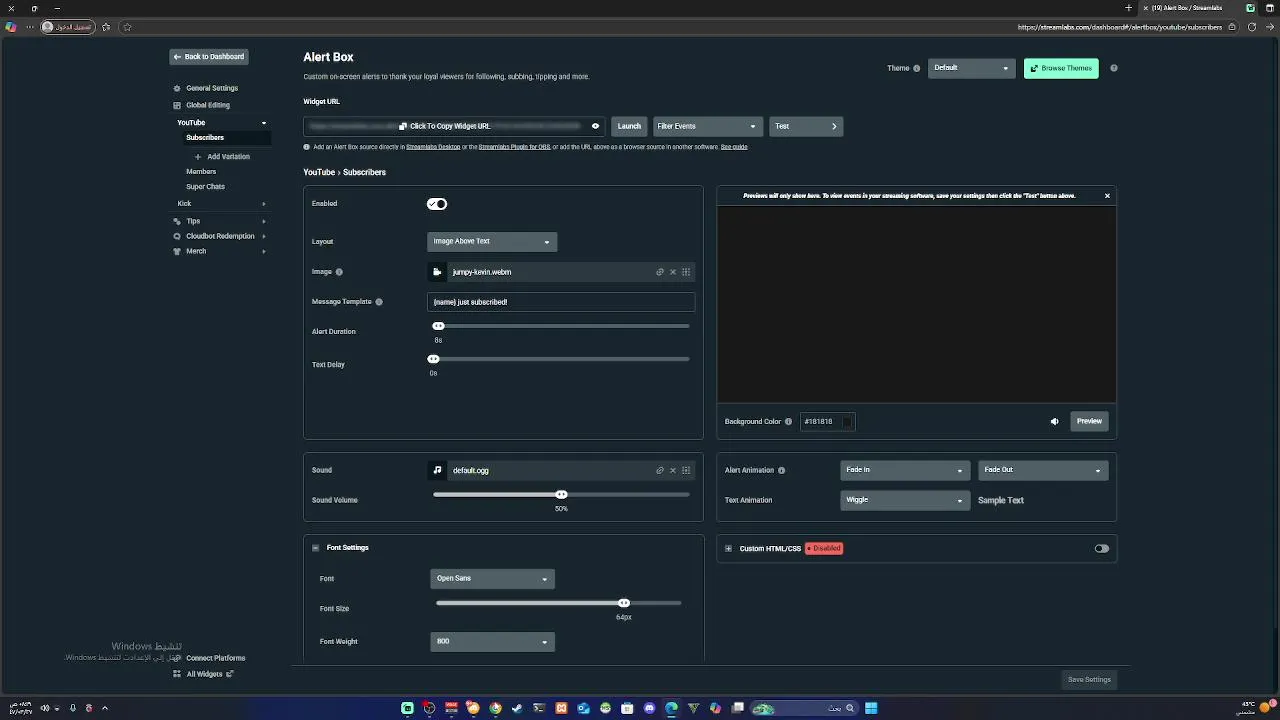Click the Browse Themes button

pyautogui.click(x=1061, y=68)
